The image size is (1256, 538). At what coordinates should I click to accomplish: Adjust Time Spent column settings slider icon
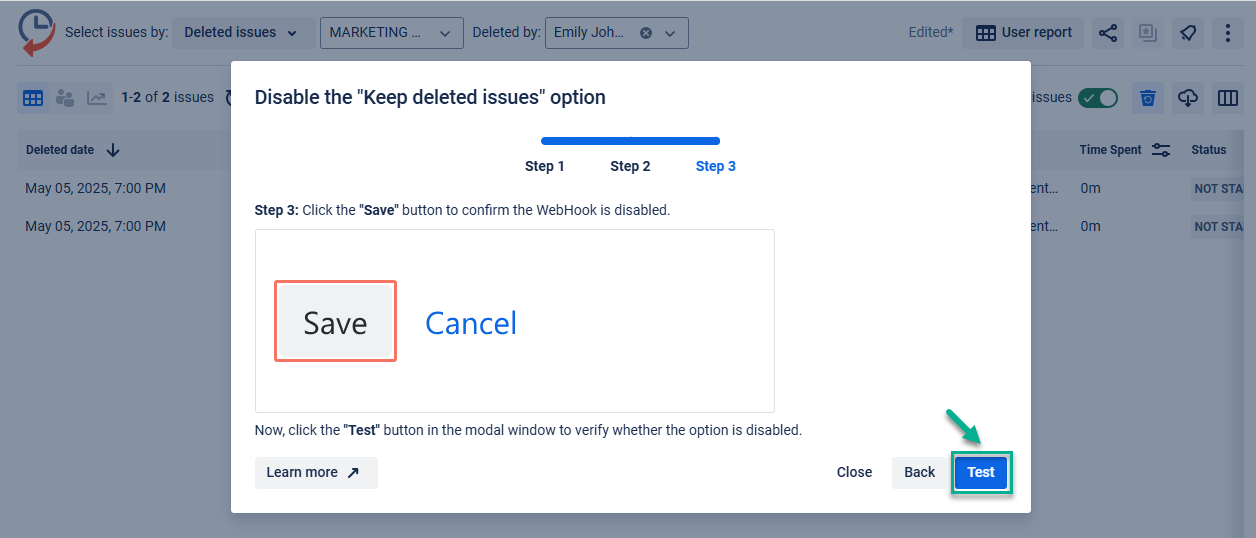pyautogui.click(x=1161, y=150)
